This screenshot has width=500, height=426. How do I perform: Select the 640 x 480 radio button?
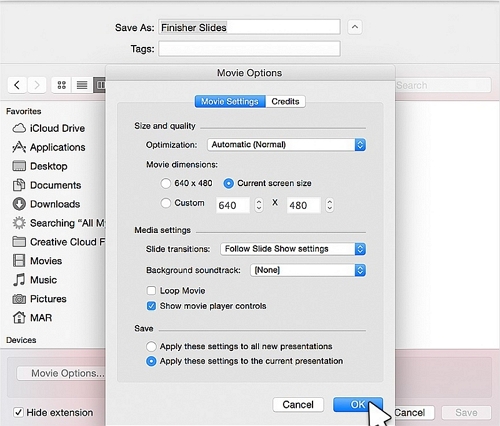166,183
